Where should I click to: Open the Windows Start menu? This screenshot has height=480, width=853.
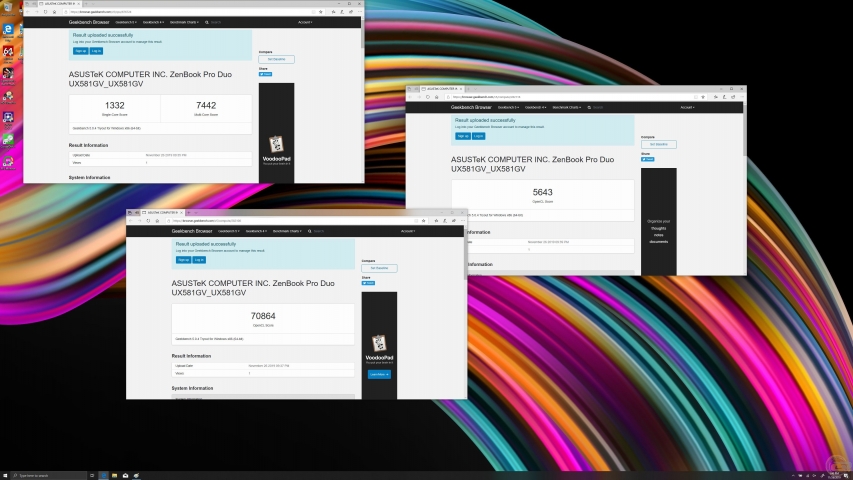[x=4, y=475]
